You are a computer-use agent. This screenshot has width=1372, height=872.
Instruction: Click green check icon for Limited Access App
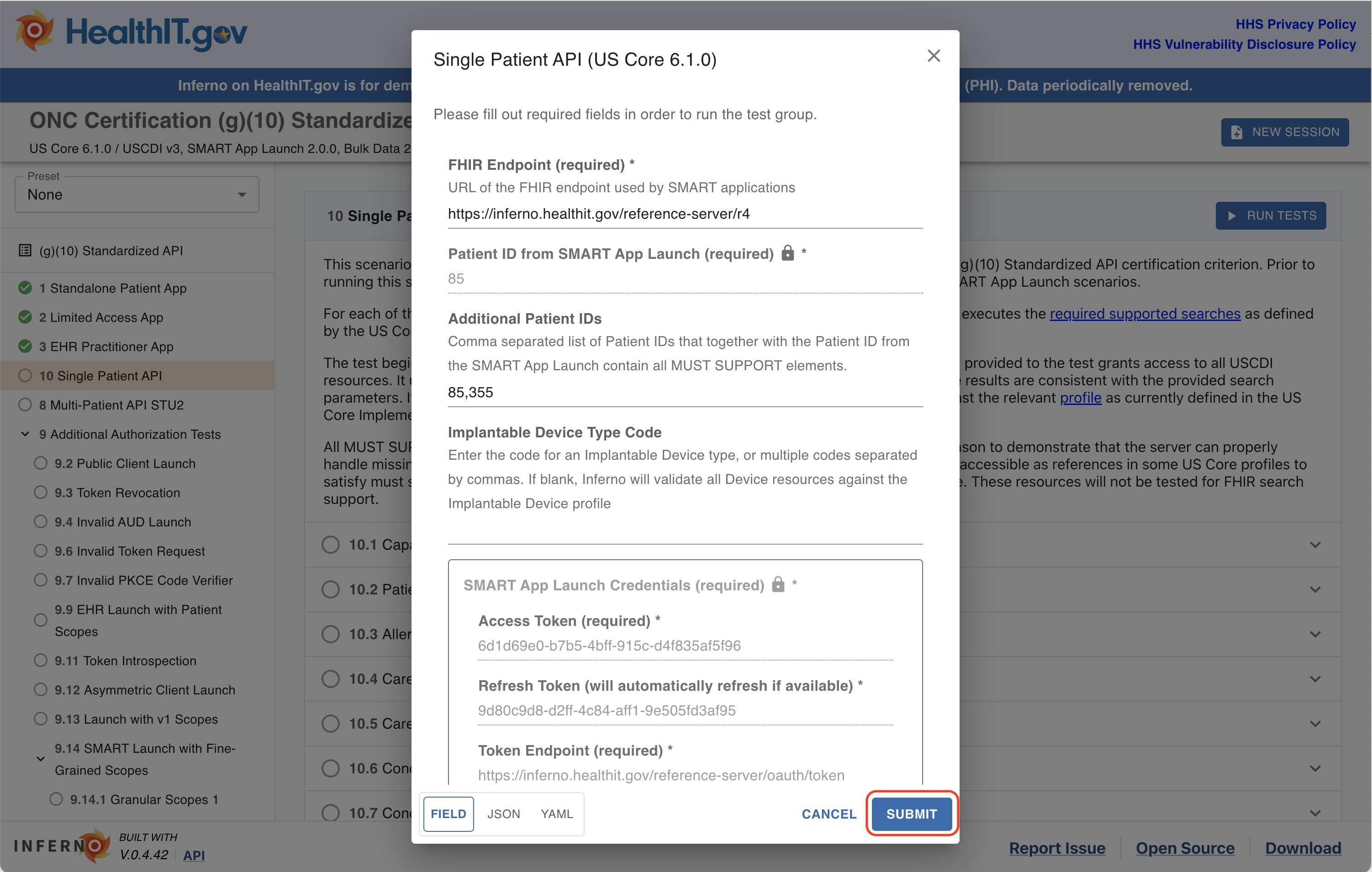pos(25,317)
